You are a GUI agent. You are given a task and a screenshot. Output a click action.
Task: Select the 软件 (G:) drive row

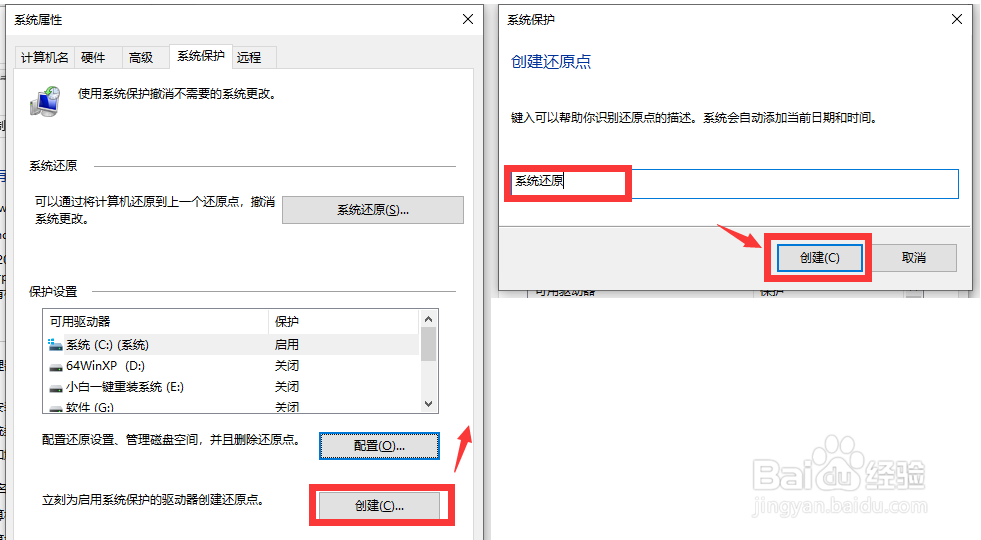[x=231, y=406]
